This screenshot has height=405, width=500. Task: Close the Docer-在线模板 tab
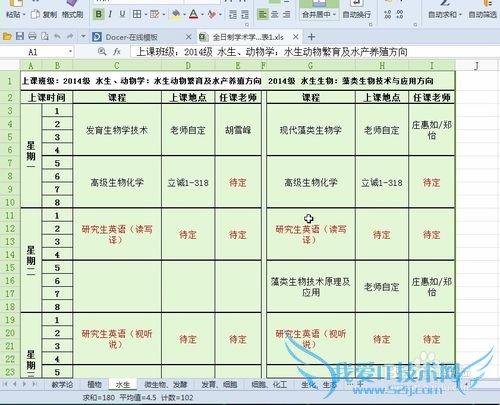(x=189, y=37)
